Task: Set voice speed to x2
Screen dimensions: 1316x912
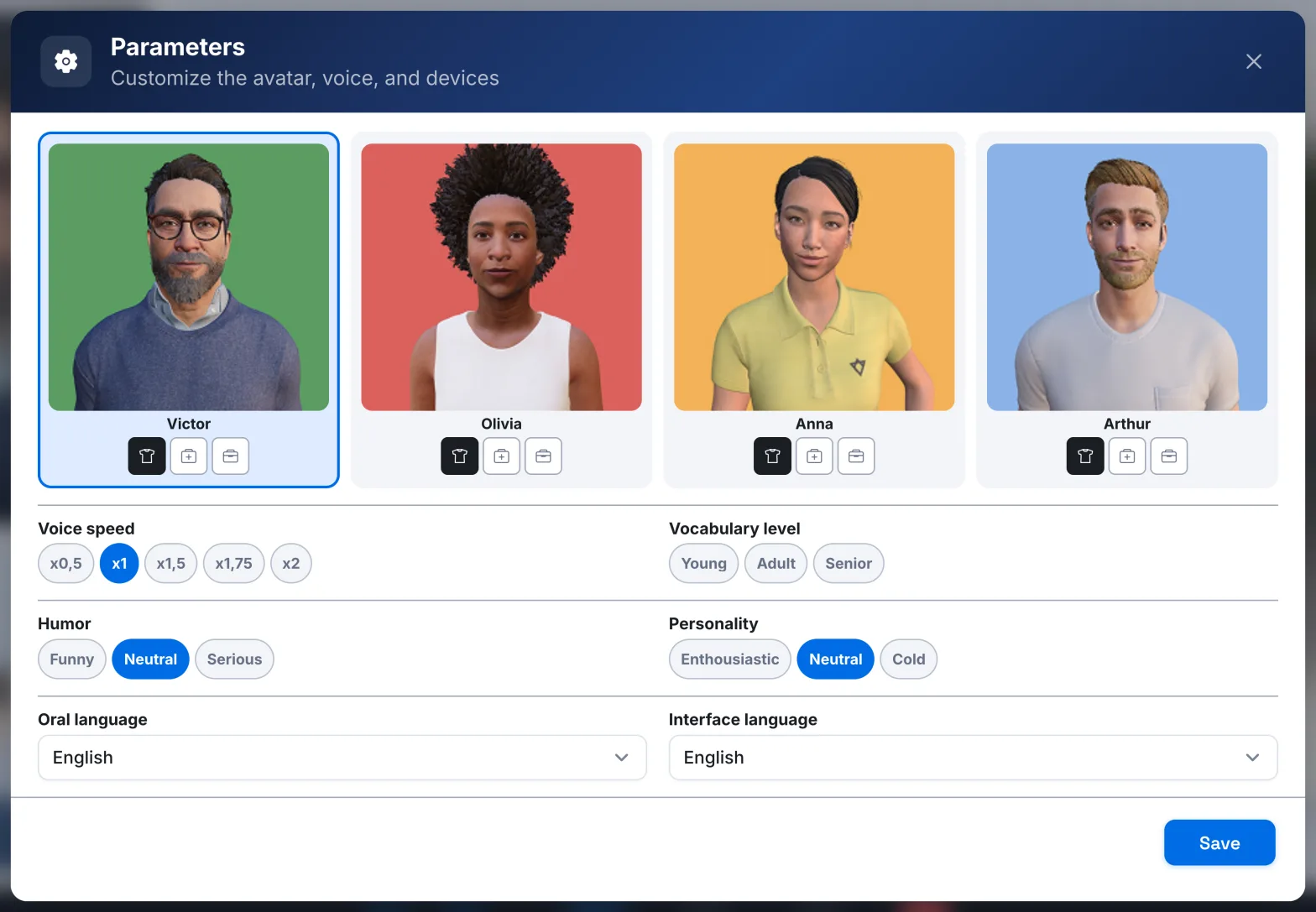Action: (291, 564)
